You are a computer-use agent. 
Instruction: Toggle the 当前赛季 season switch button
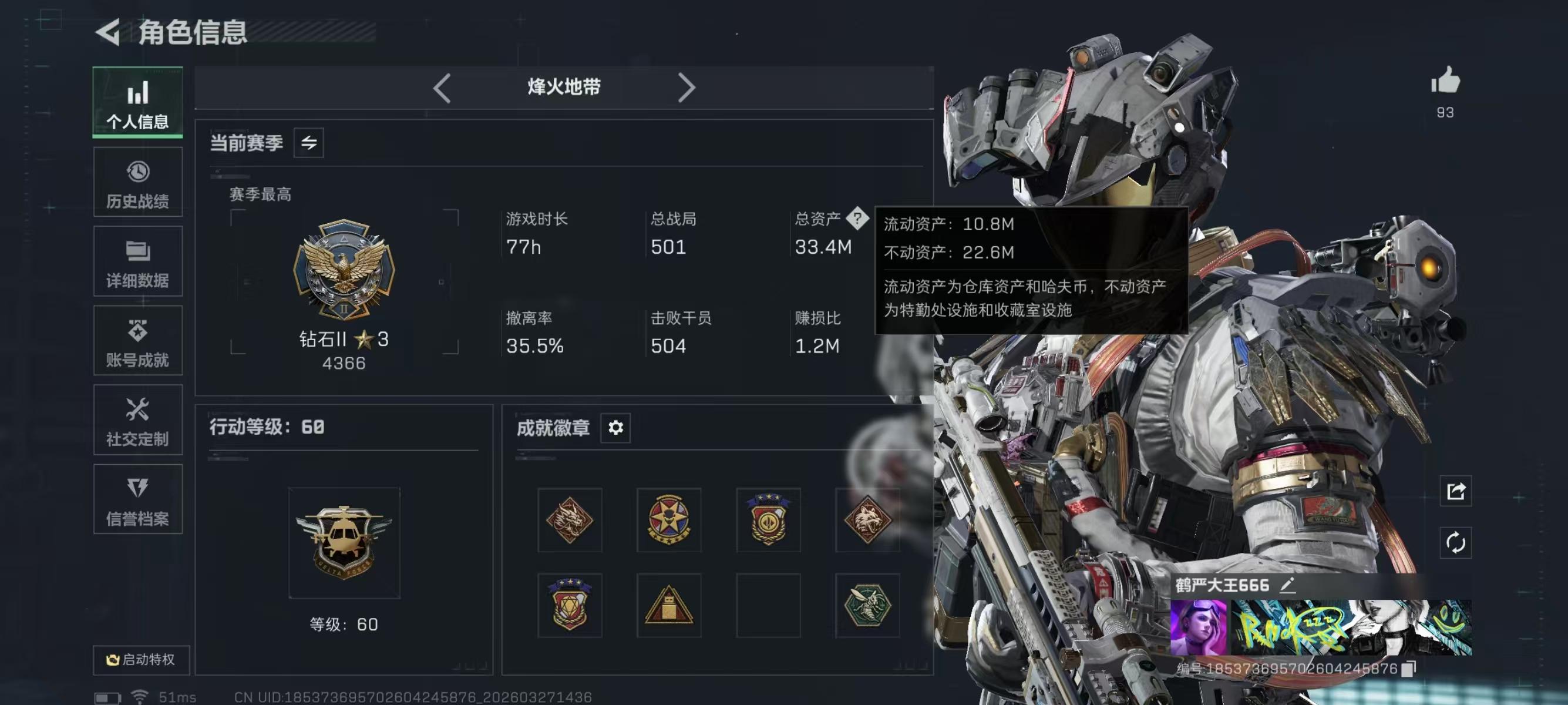point(309,143)
